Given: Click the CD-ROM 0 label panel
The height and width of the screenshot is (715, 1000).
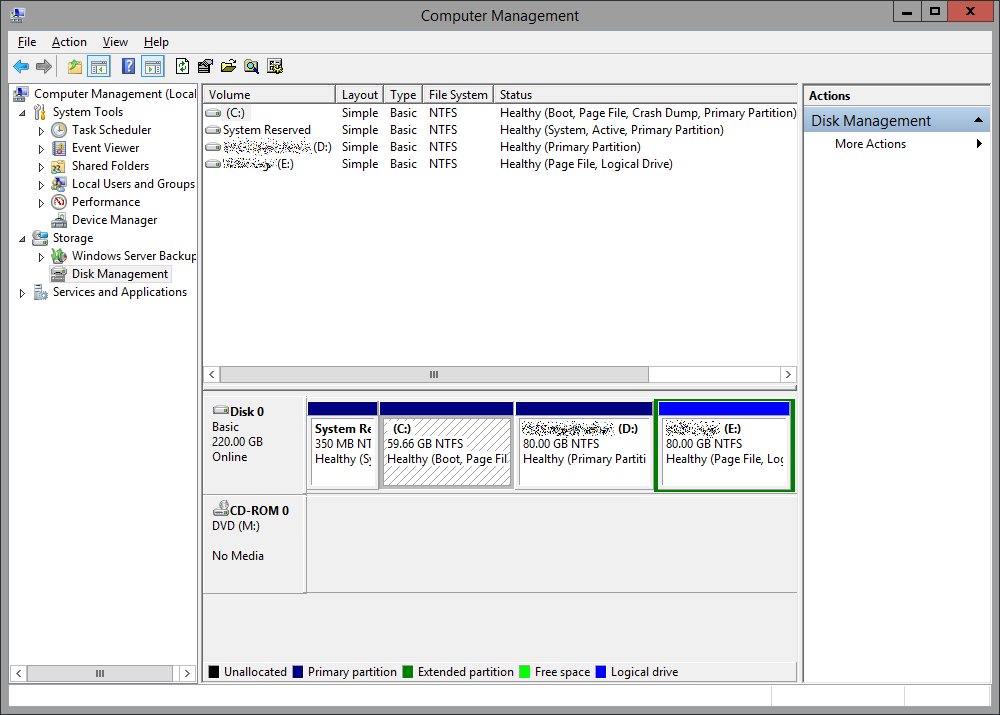Looking at the screenshot, I should point(254,544).
